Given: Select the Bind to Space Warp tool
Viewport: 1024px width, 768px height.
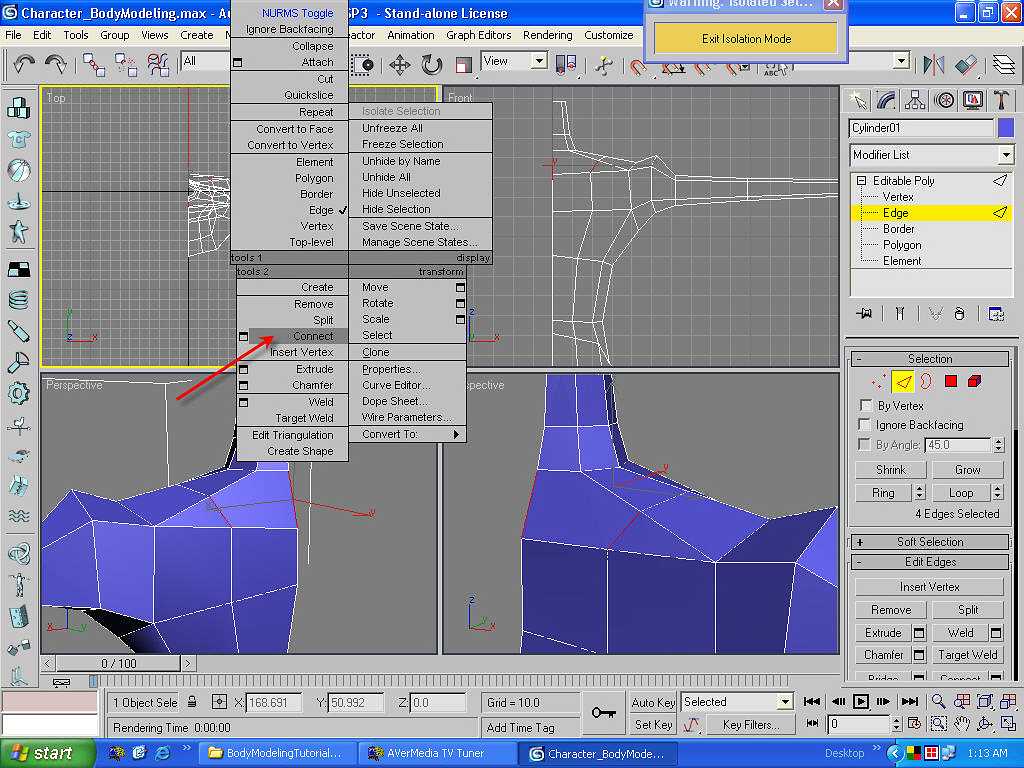Looking at the screenshot, I should click(157, 64).
